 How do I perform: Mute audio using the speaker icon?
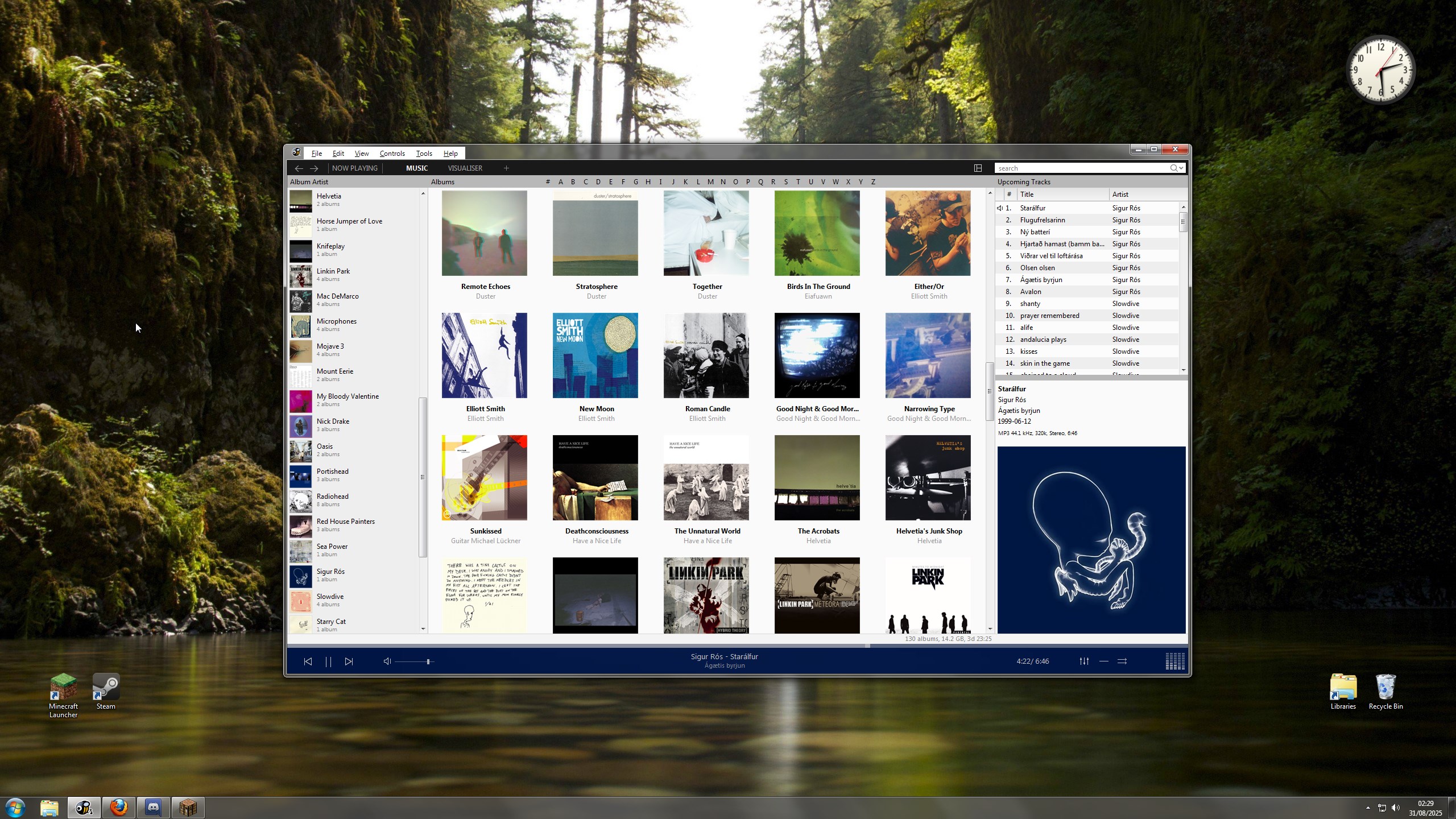coord(387,661)
